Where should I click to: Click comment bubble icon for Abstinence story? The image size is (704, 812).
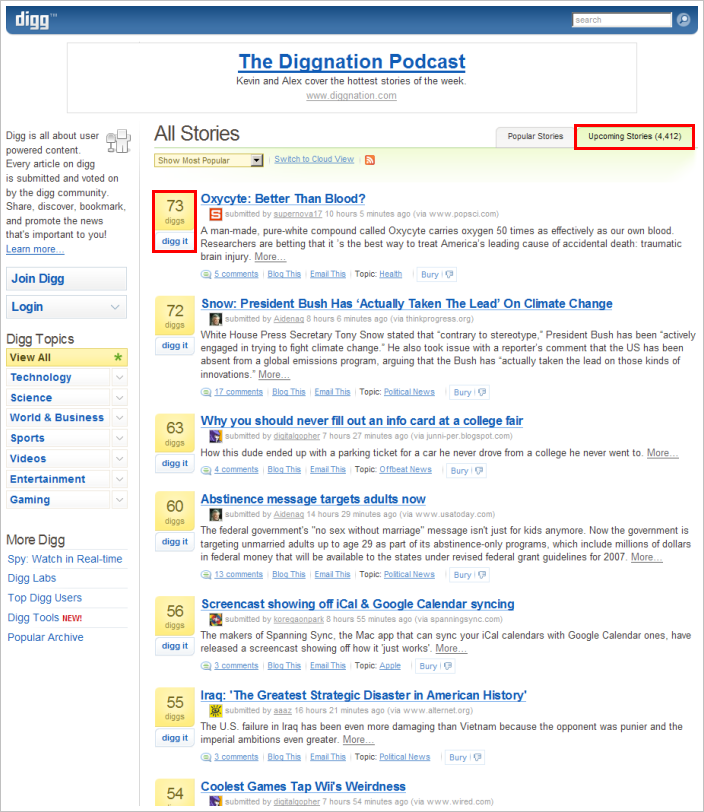click(206, 574)
